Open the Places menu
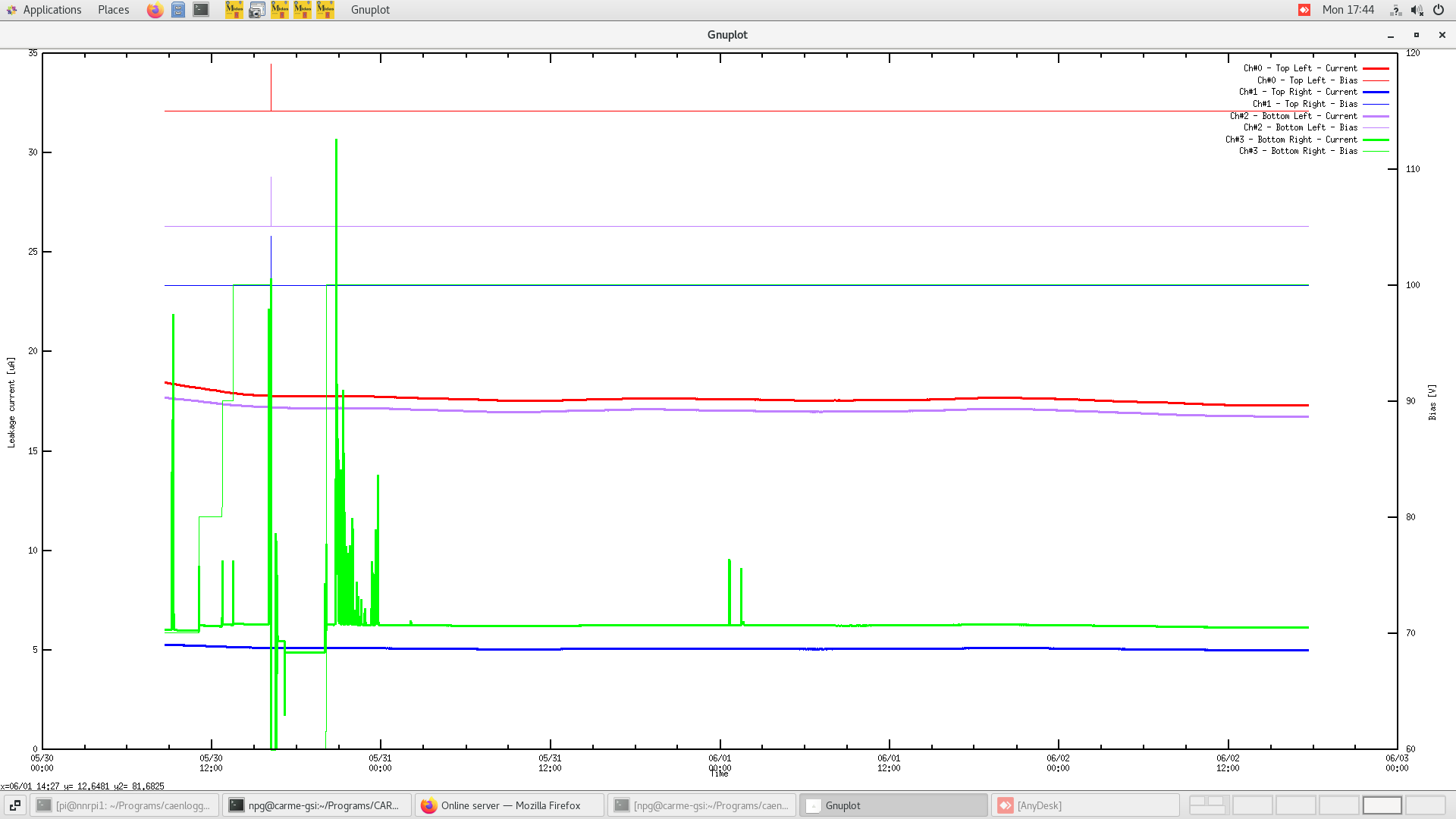Screen dimensions: 1456x819 [112, 10]
